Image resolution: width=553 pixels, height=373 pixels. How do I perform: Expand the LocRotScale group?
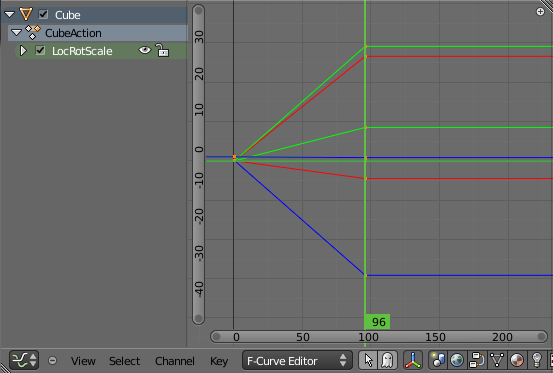(23, 50)
